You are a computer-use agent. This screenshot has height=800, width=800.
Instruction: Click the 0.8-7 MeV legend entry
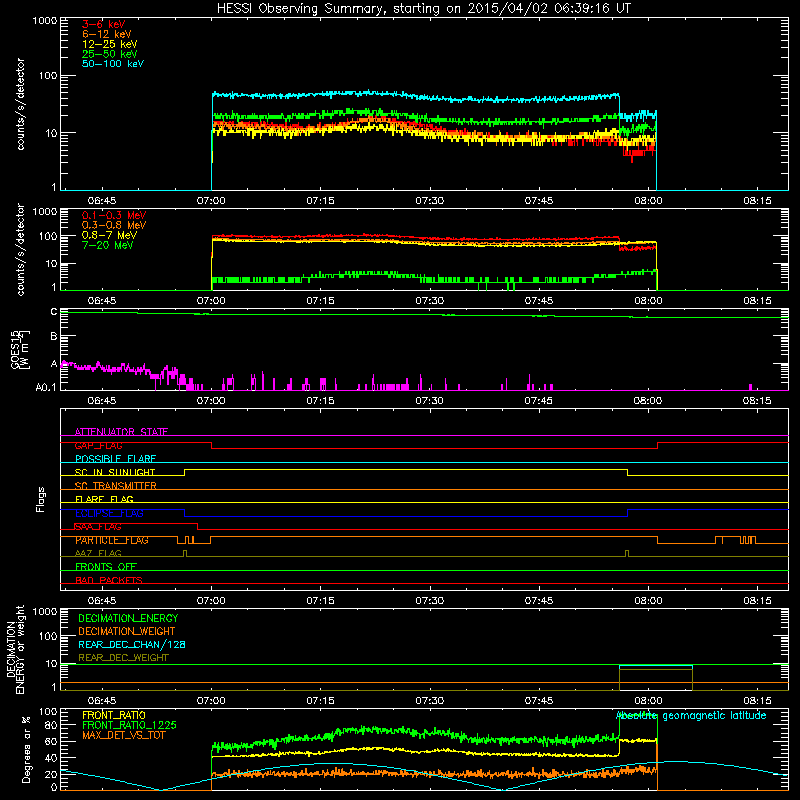coord(110,235)
